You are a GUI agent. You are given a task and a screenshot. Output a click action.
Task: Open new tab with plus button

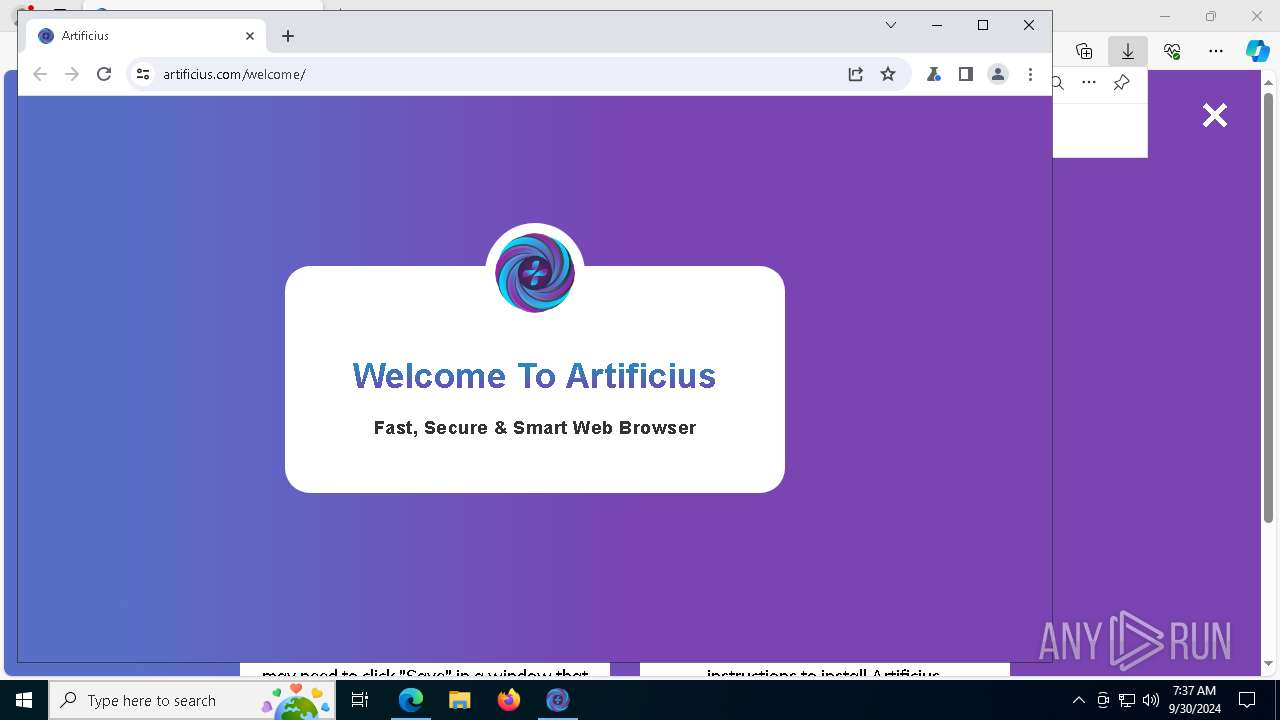pyautogui.click(x=288, y=36)
